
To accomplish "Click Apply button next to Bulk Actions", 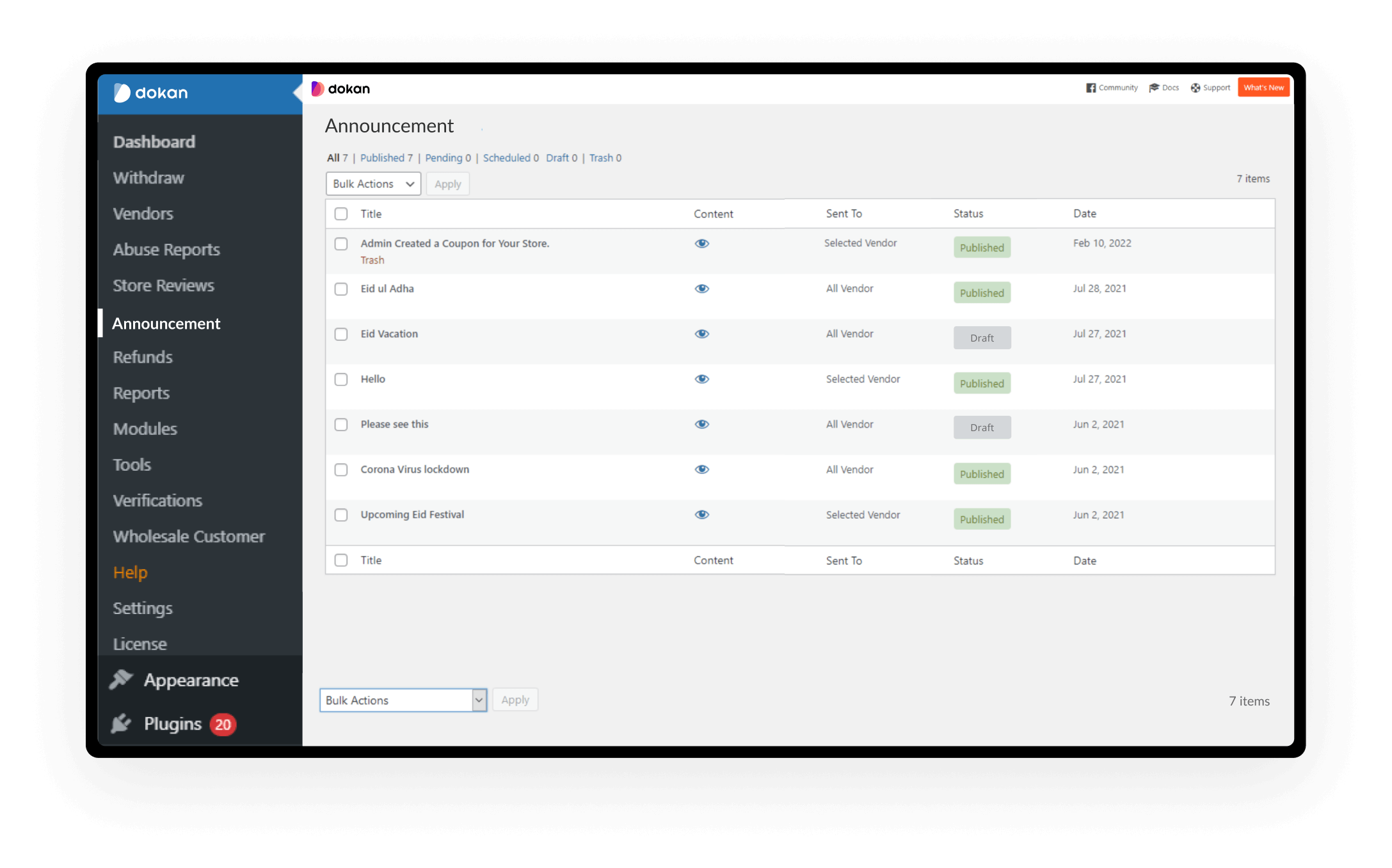I will tap(448, 184).
